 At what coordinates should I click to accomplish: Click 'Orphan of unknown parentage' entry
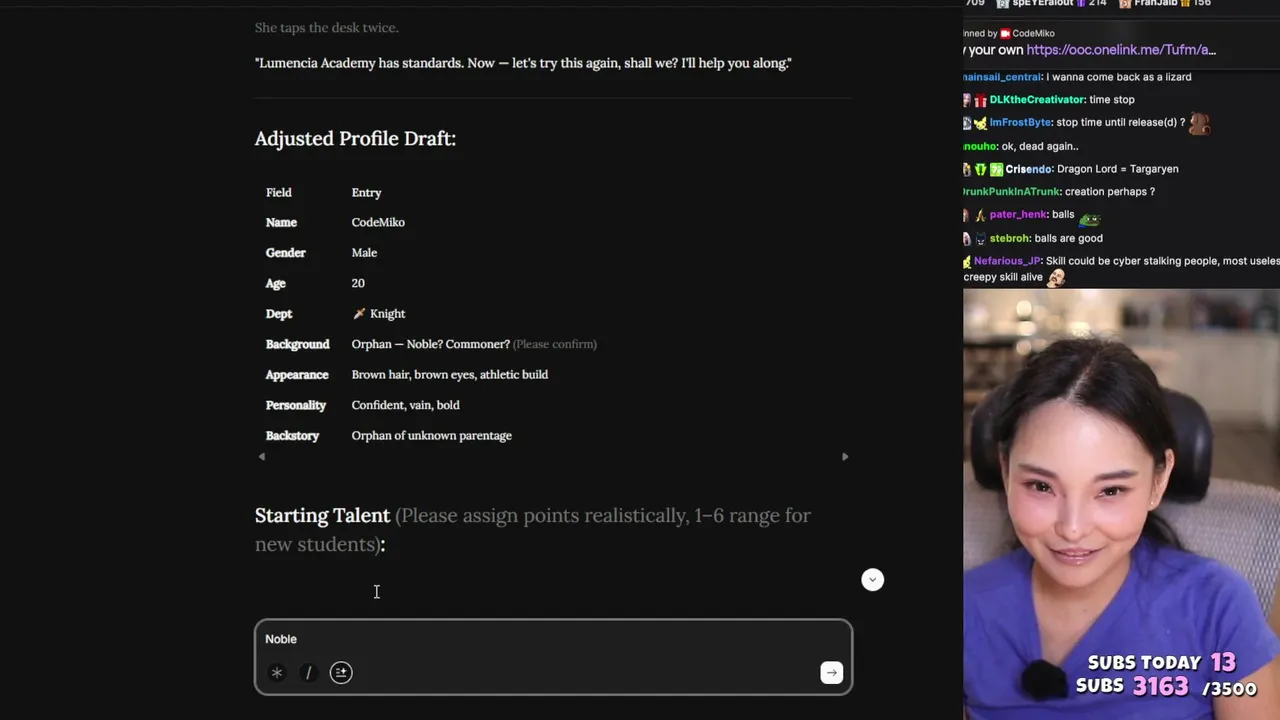pyautogui.click(x=431, y=436)
